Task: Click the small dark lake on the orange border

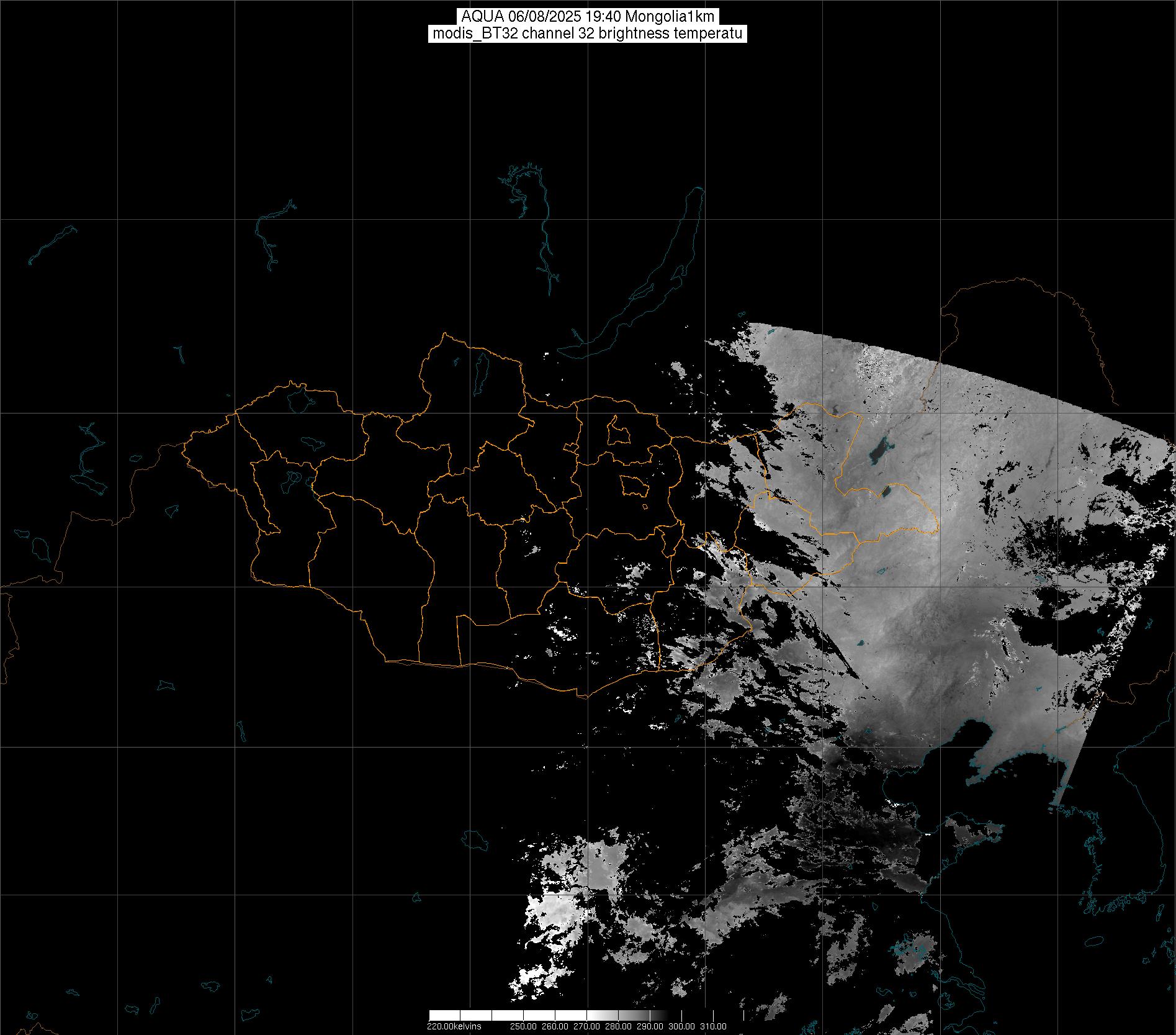Action: click(886, 492)
